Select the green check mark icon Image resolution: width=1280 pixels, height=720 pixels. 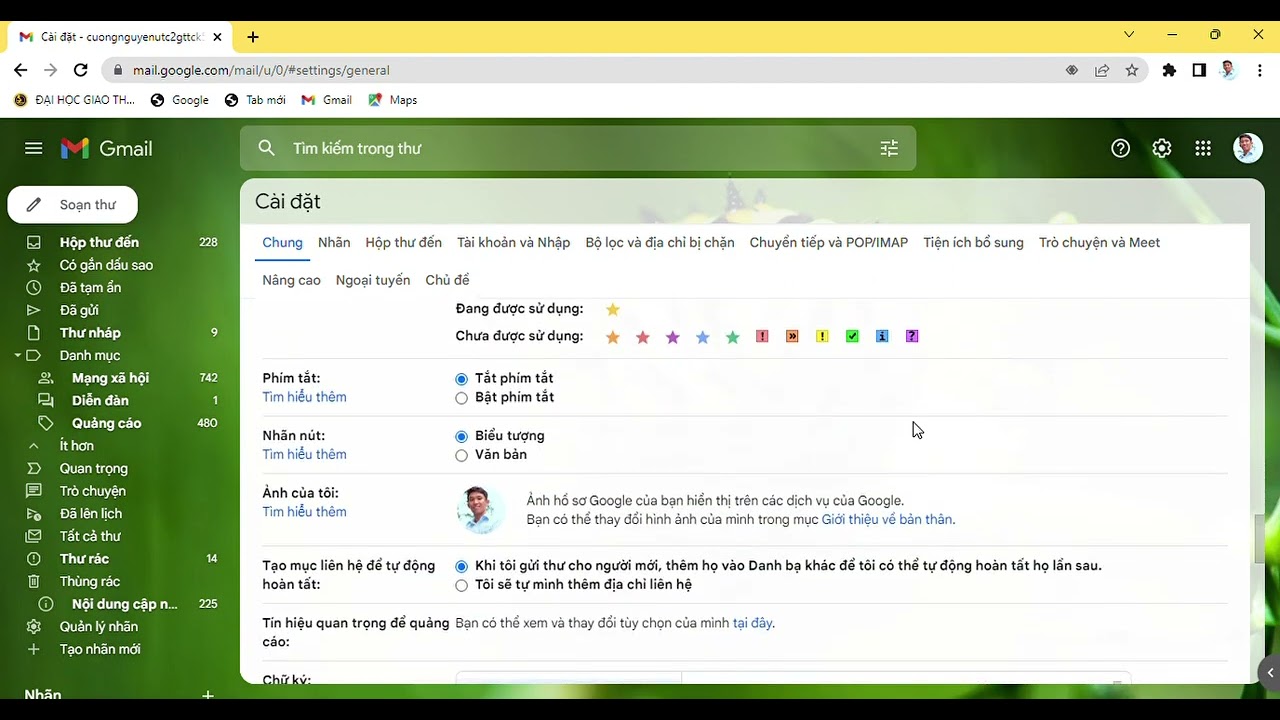pos(852,336)
